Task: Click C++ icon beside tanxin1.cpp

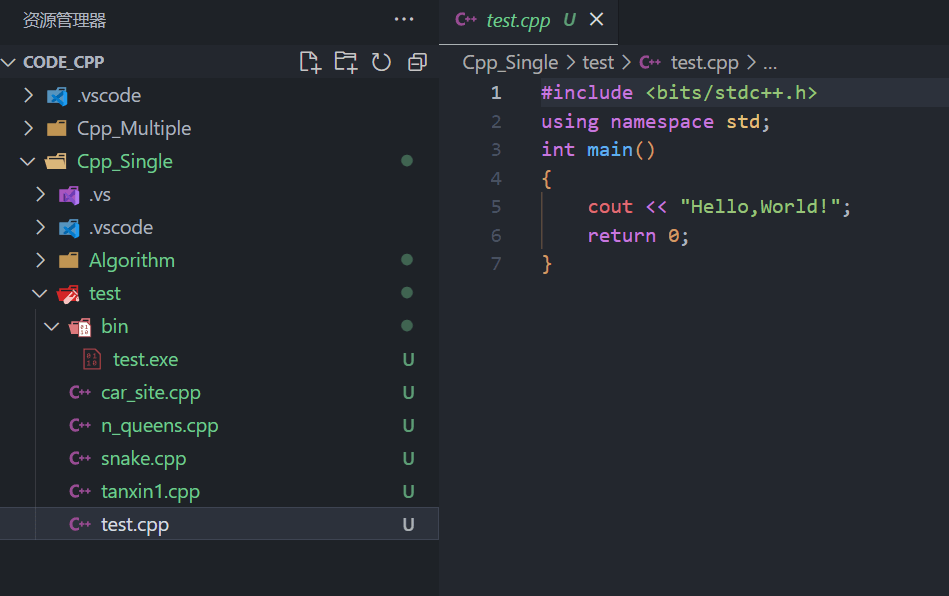Action: point(80,491)
